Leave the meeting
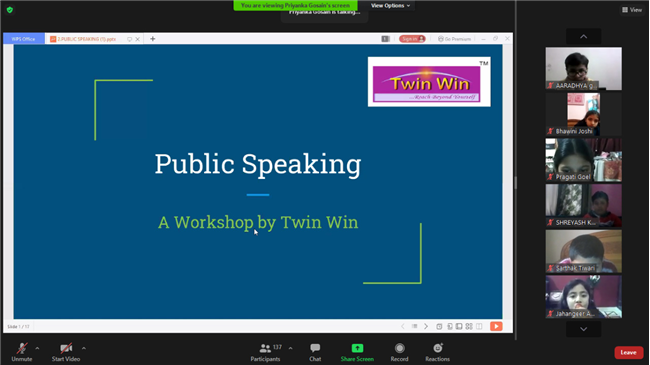Image resolution: width=650 pixels, height=365 pixels. click(628, 352)
